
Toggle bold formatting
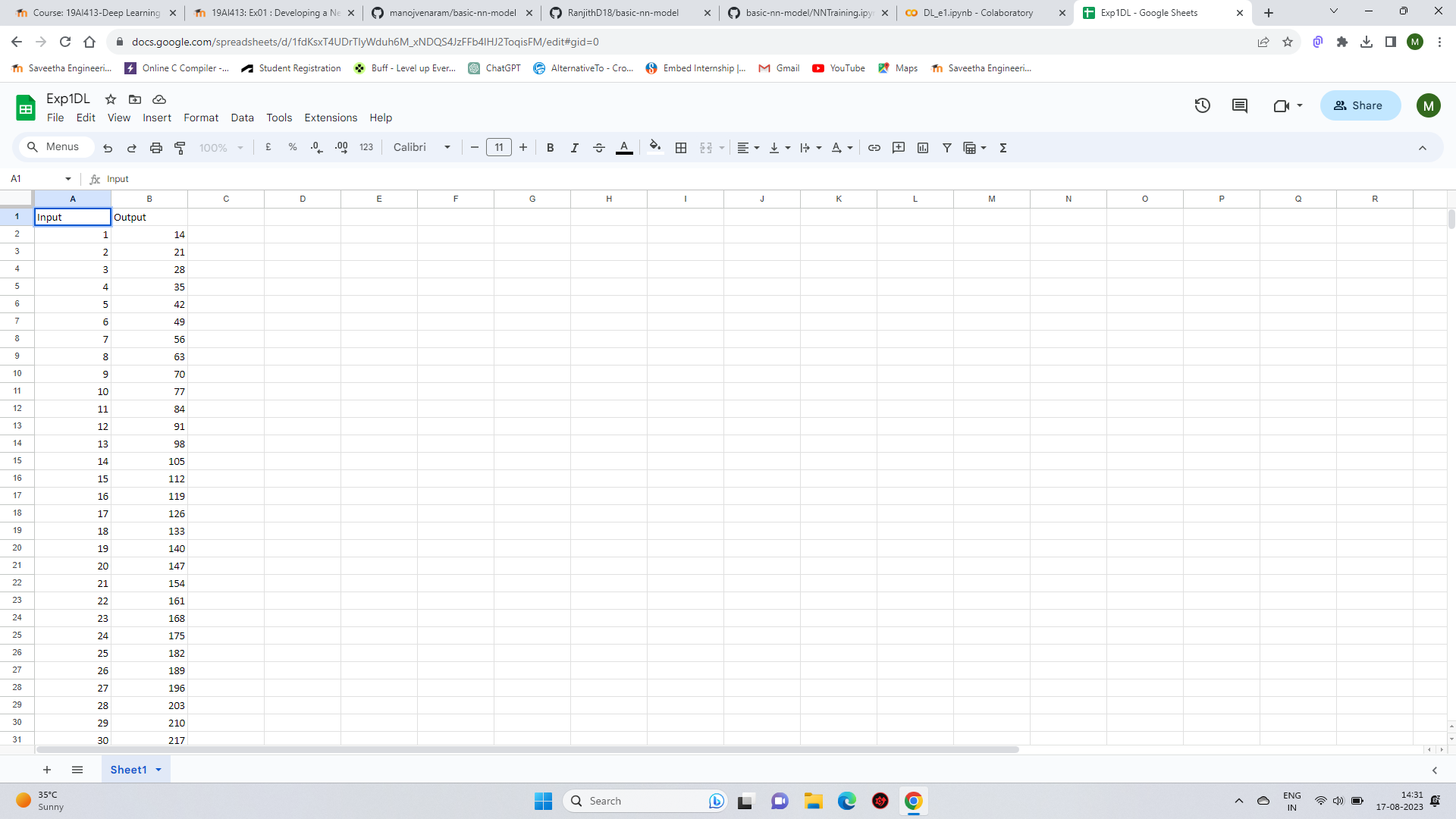550,148
